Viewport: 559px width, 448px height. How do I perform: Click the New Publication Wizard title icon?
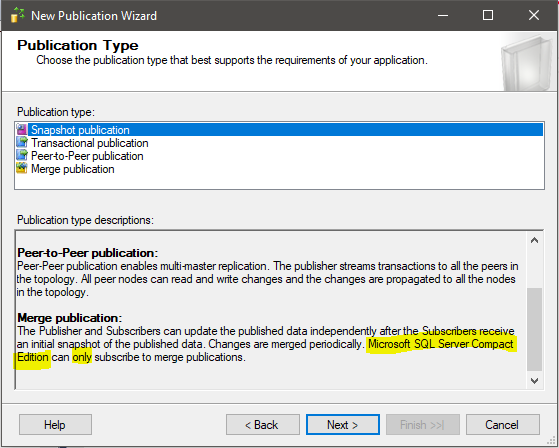click(17, 15)
